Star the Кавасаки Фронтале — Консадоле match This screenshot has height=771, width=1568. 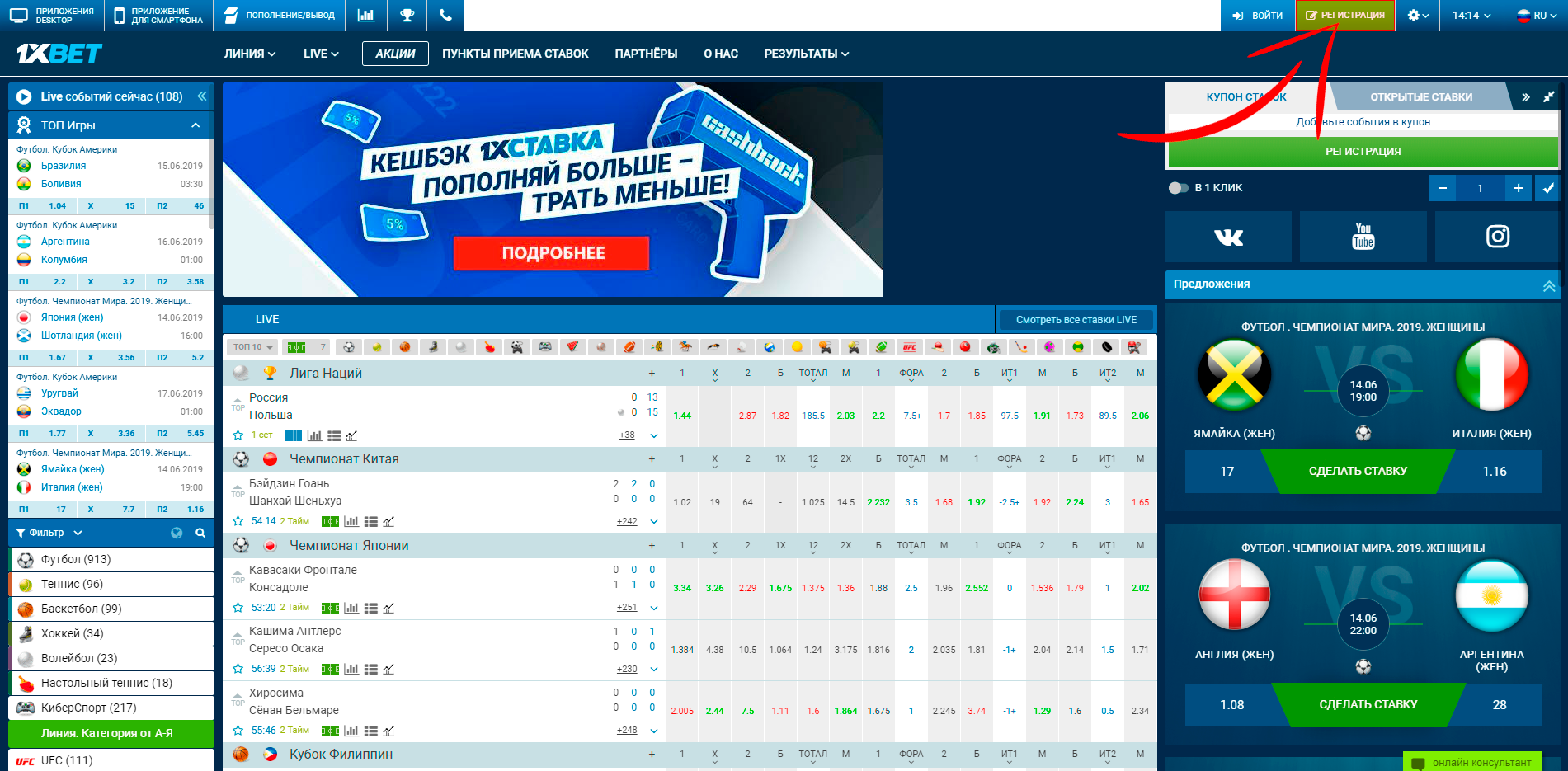tap(238, 608)
